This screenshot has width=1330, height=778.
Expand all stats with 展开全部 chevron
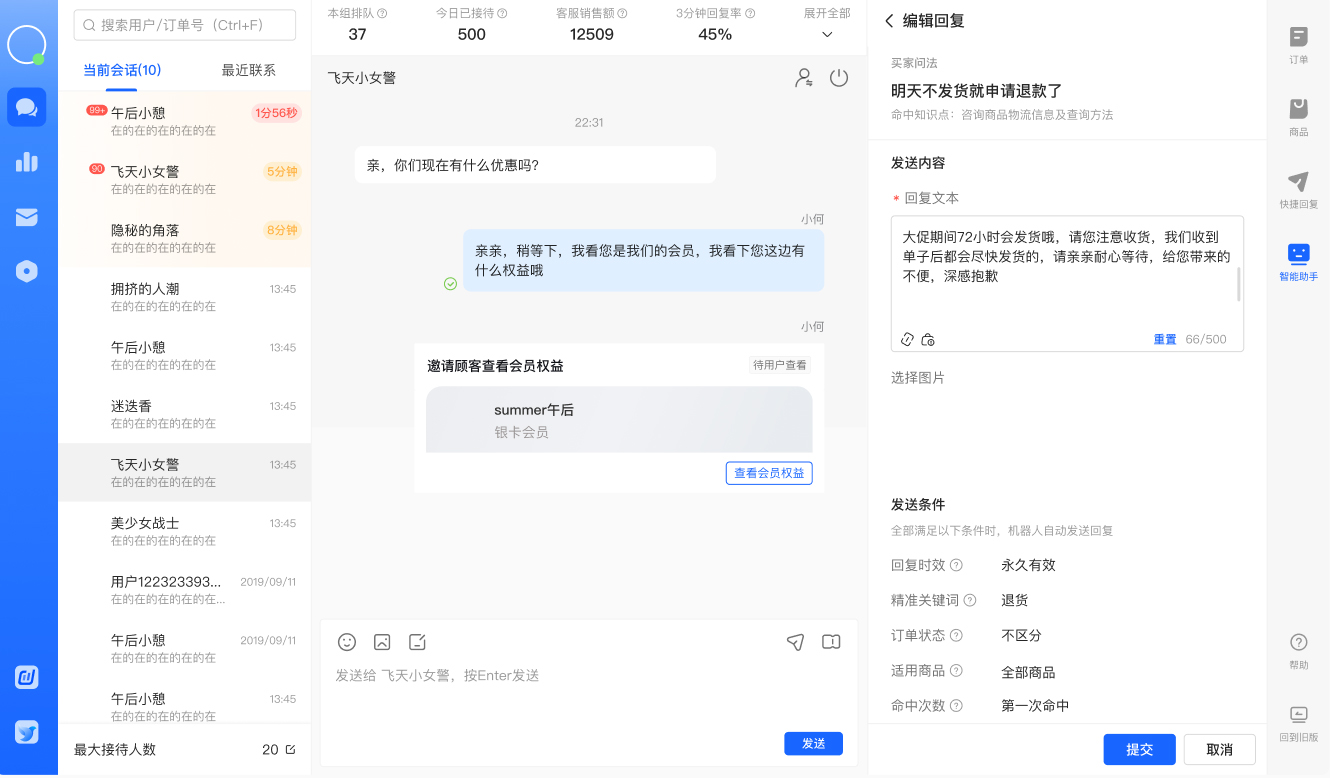tap(827, 35)
